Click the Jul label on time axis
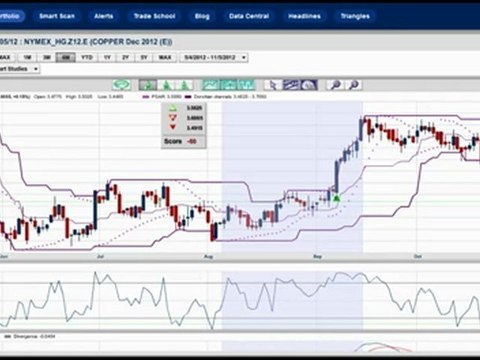Screen dimensions: 480x360 100,257
